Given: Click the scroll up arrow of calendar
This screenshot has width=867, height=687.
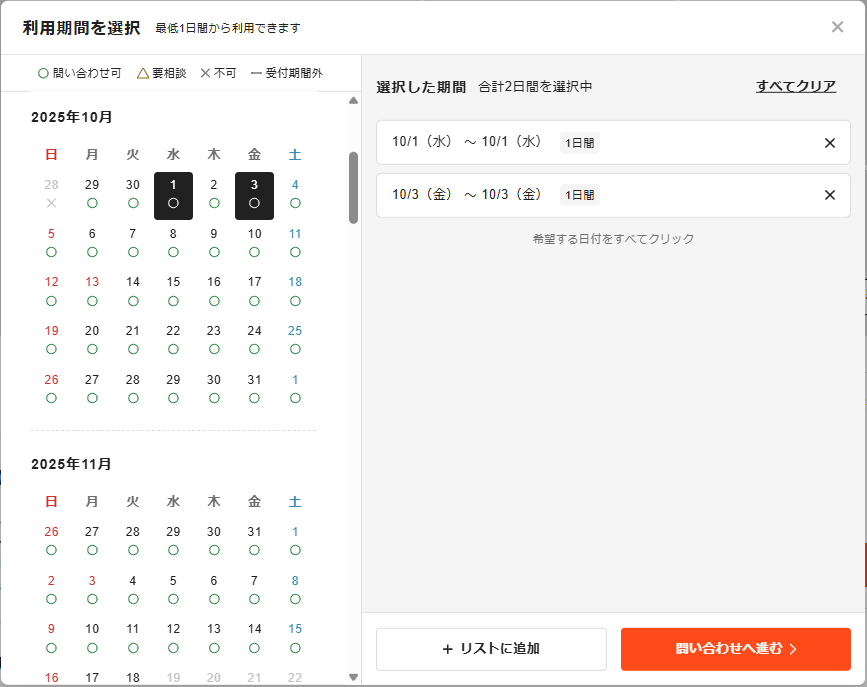Looking at the screenshot, I should click(353, 100).
